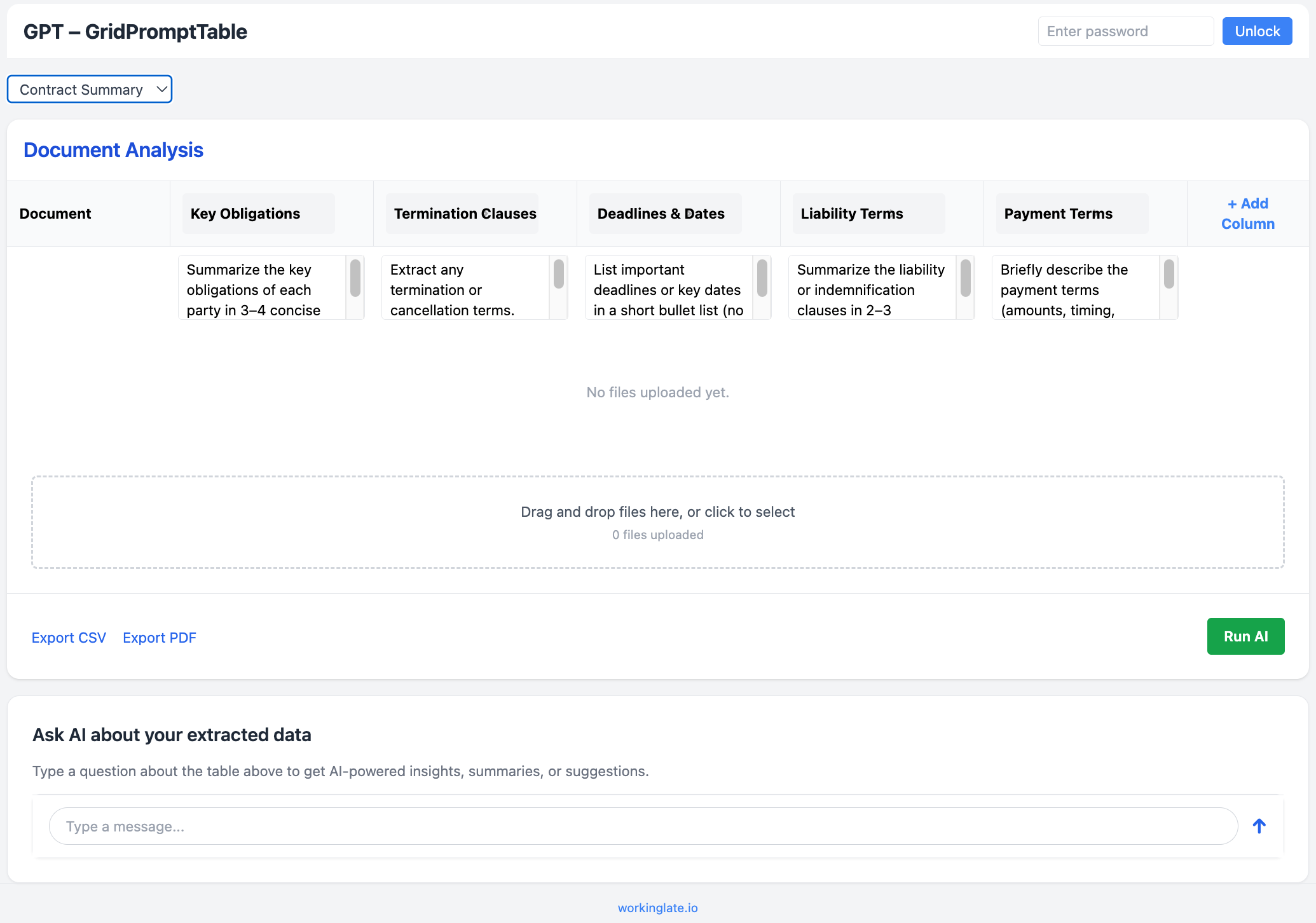The image size is (1316, 923).
Task: Click + Add Column
Action: [x=1247, y=214]
